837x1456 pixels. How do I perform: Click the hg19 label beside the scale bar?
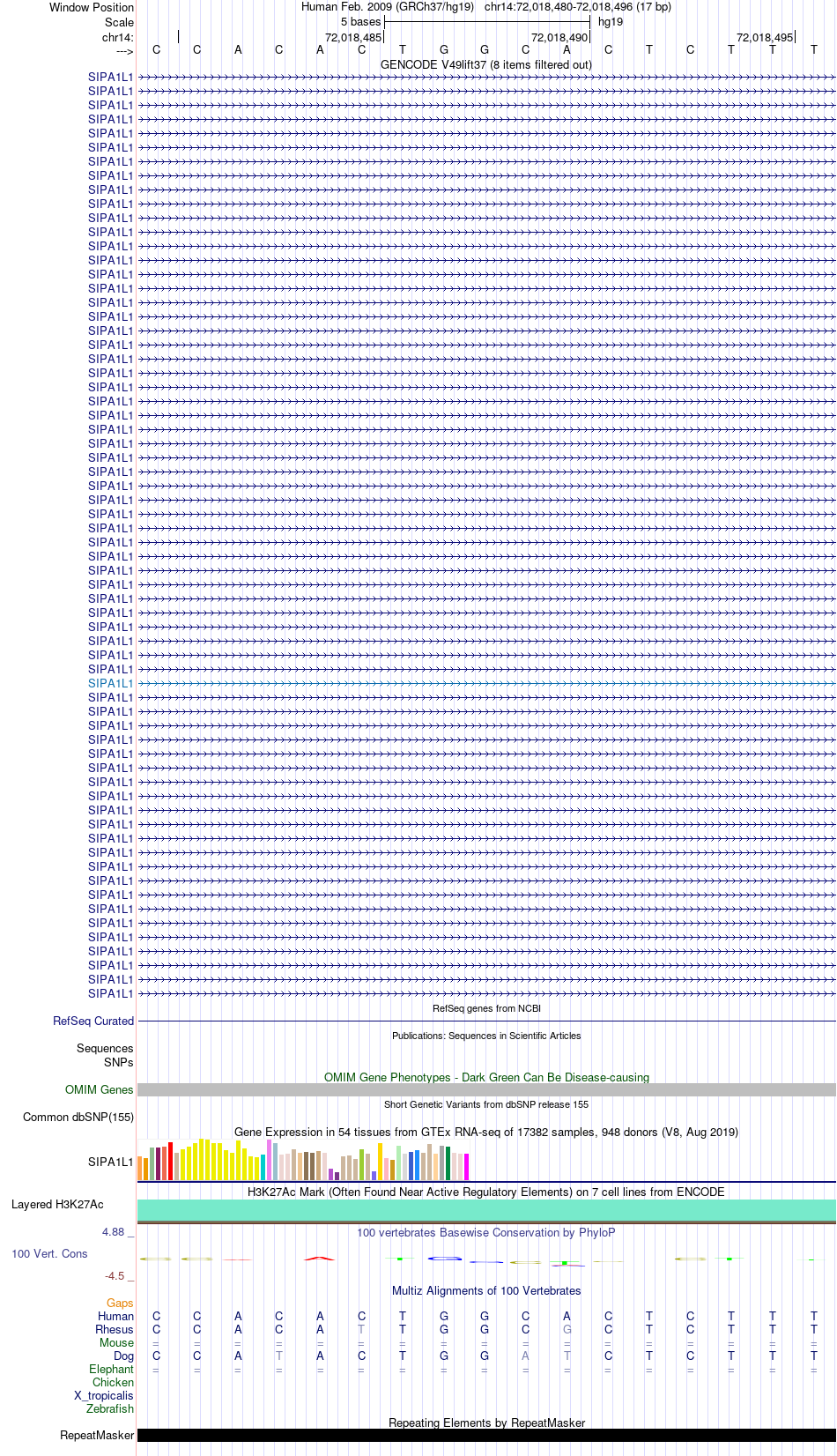coord(611,21)
